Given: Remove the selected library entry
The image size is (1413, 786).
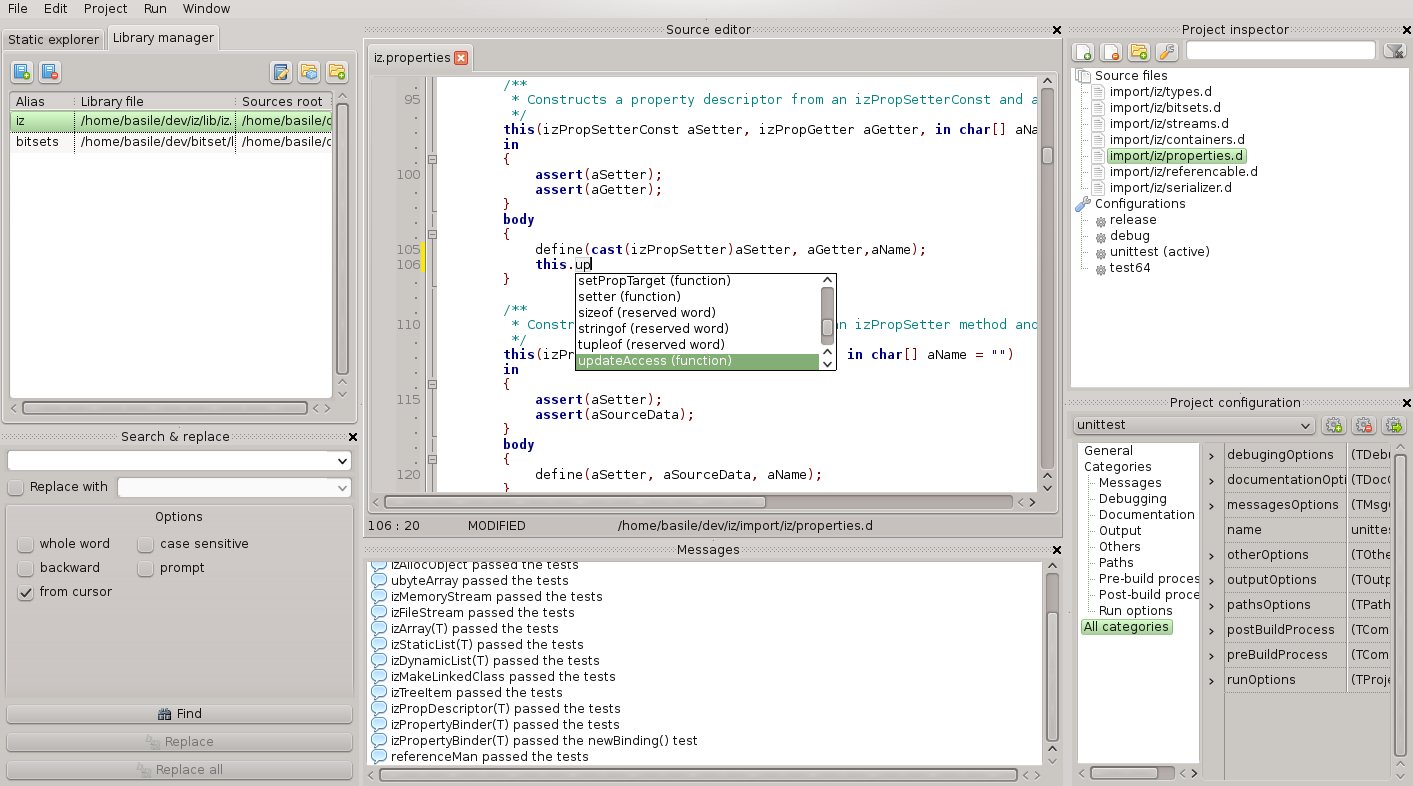Looking at the screenshot, I should (50, 72).
